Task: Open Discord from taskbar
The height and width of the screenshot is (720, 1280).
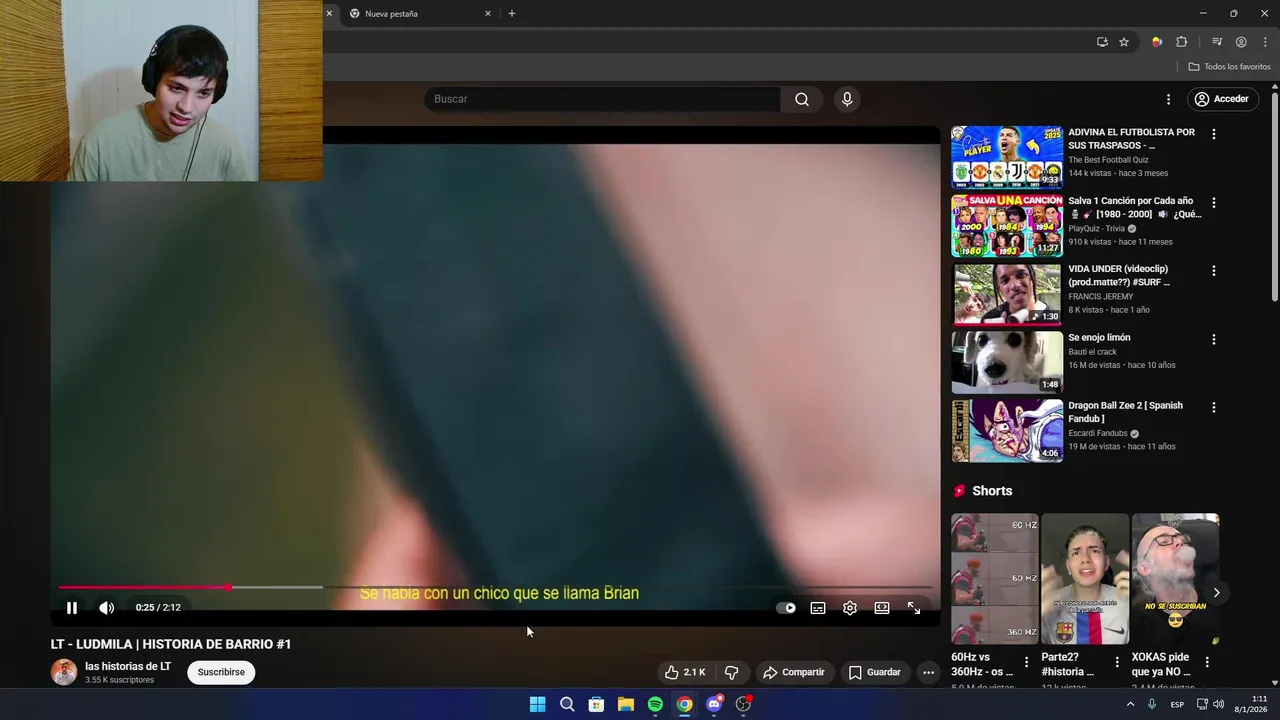Action: click(714, 704)
